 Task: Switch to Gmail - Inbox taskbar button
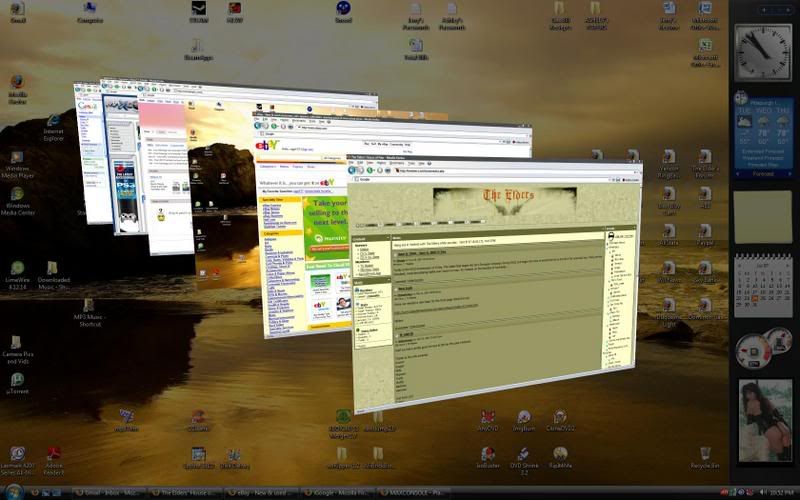pos(107,493)
